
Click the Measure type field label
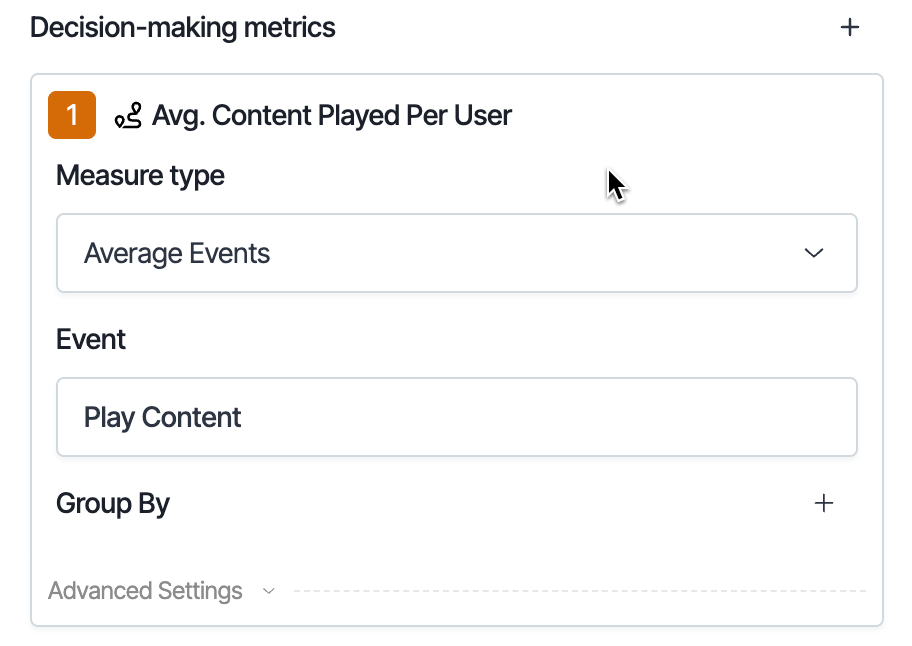pos(140,175)
